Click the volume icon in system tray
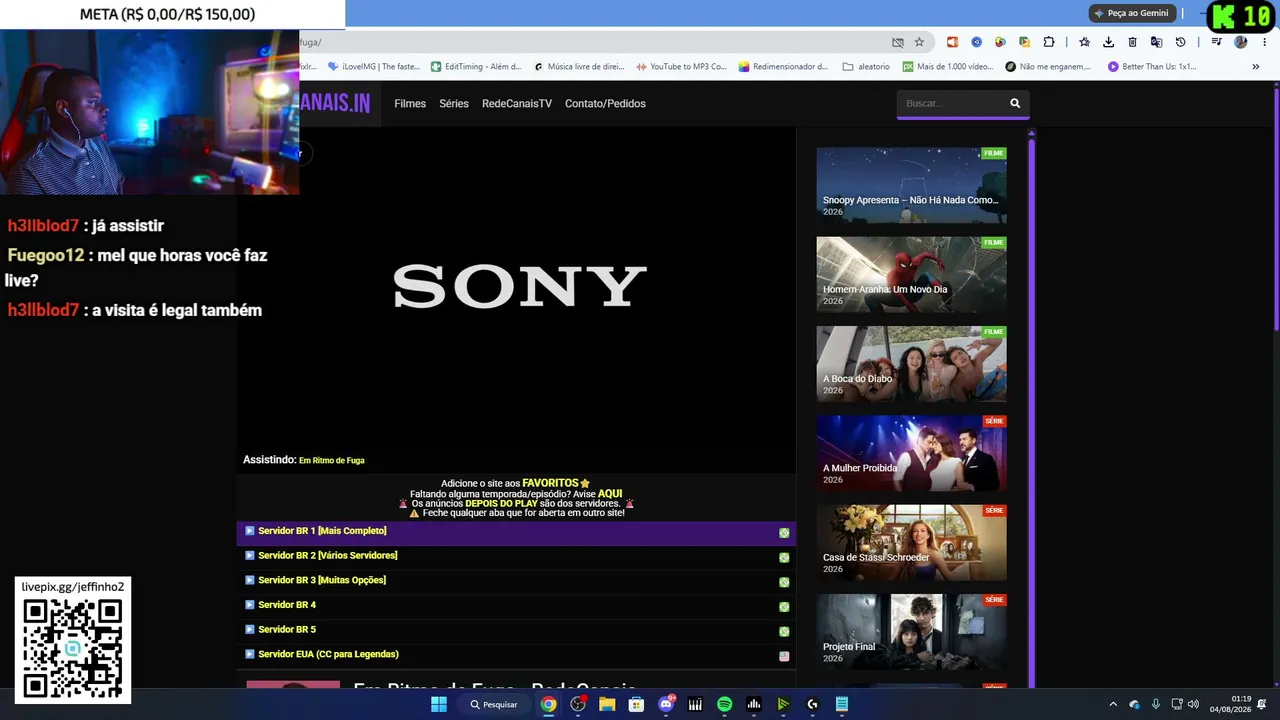 pos(1193,704)
